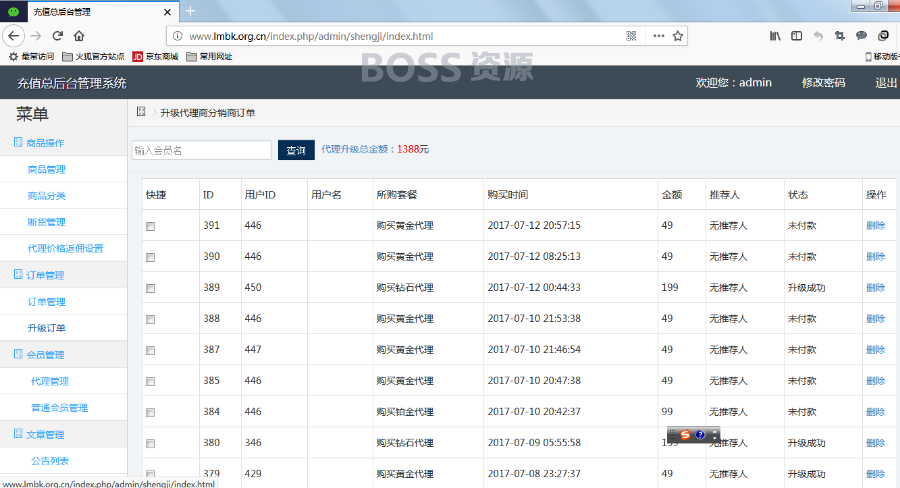The image size is (900, 488).
Task: Click 退出 to log out
Action: 886,83
